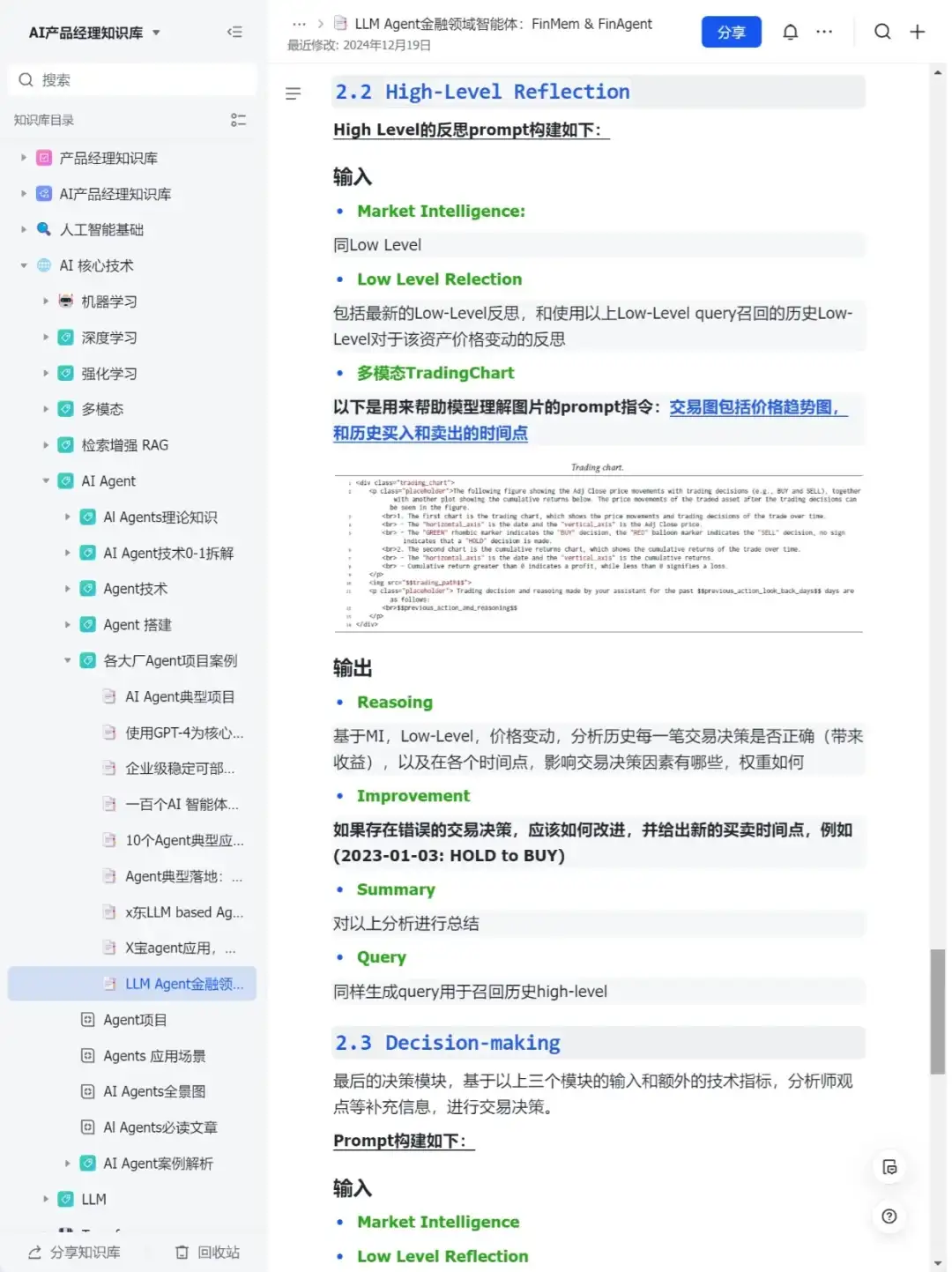Click the feedback note icon above help
Screen dimensions: 952x1272
(889, 1168)
